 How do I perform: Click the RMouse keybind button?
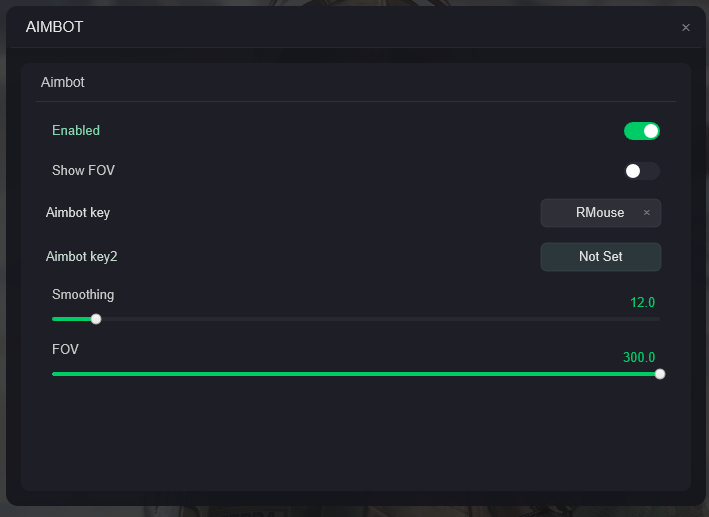599,213
